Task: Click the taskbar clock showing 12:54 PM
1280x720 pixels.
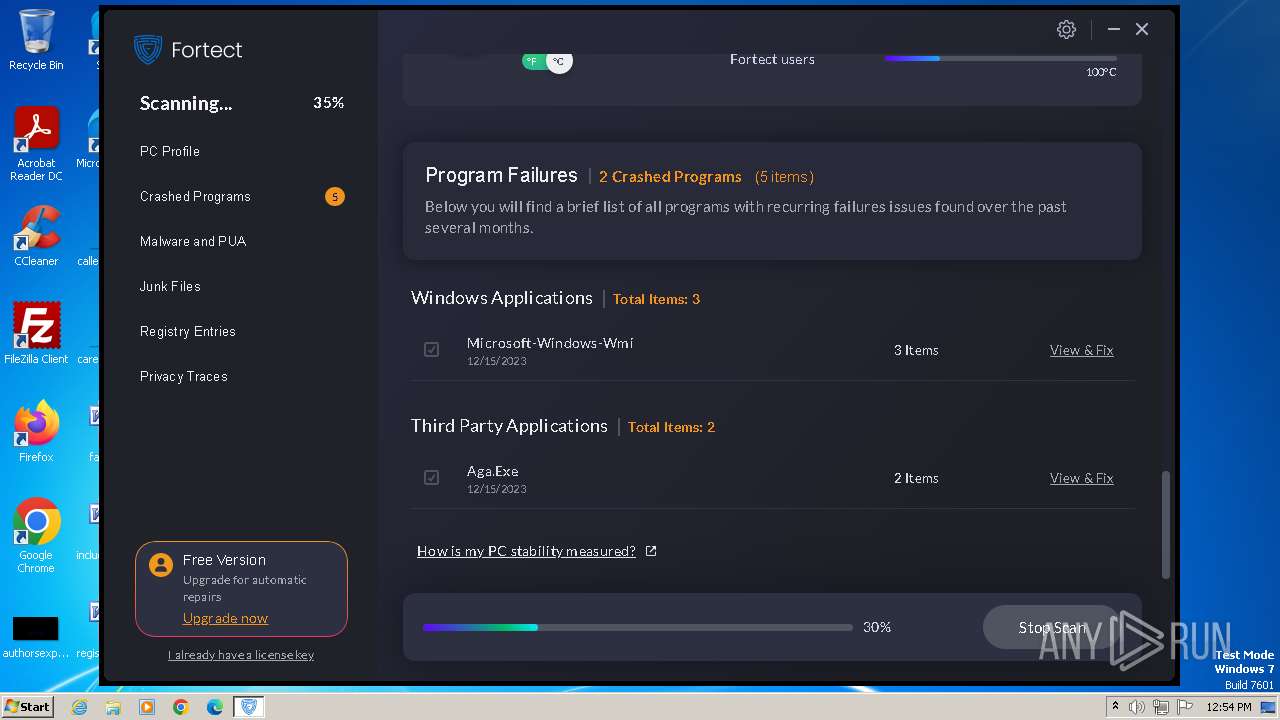Action: pos(1229,707)
